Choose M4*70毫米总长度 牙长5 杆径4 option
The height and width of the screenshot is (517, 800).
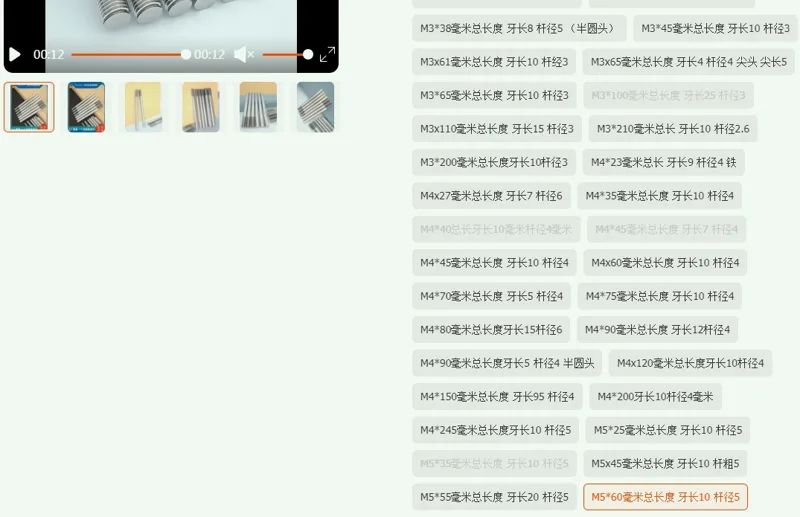click(491, 296)
